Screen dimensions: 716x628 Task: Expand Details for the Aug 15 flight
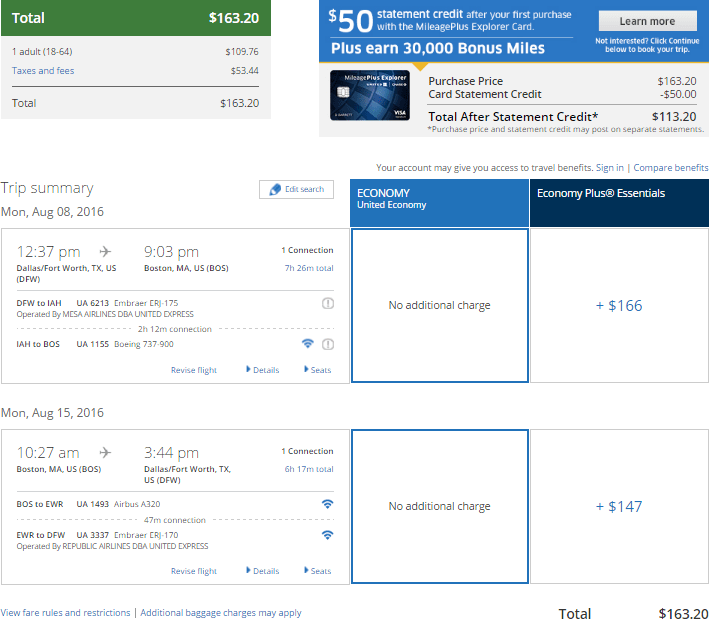263,570
